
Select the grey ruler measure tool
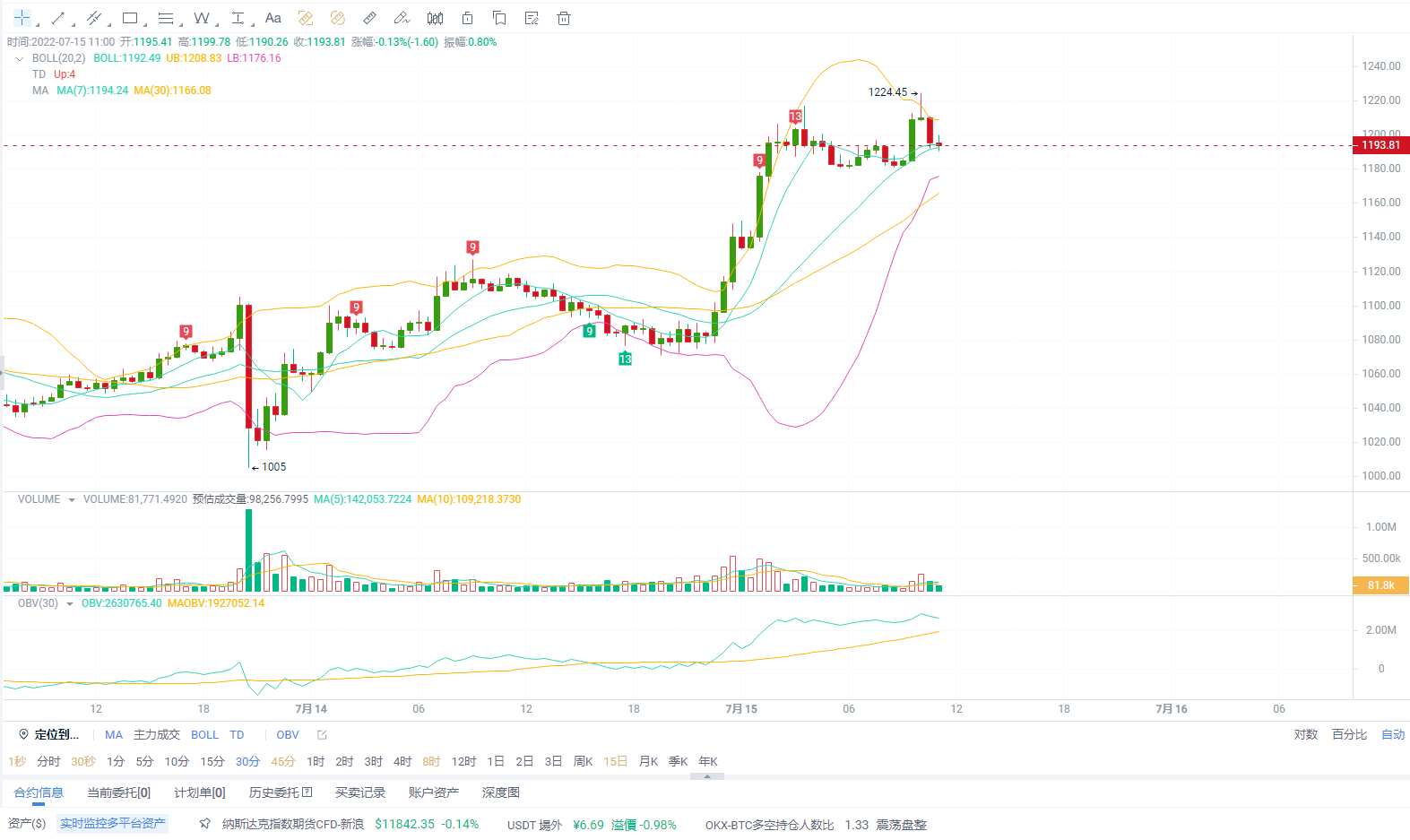[x=370, y=18]
